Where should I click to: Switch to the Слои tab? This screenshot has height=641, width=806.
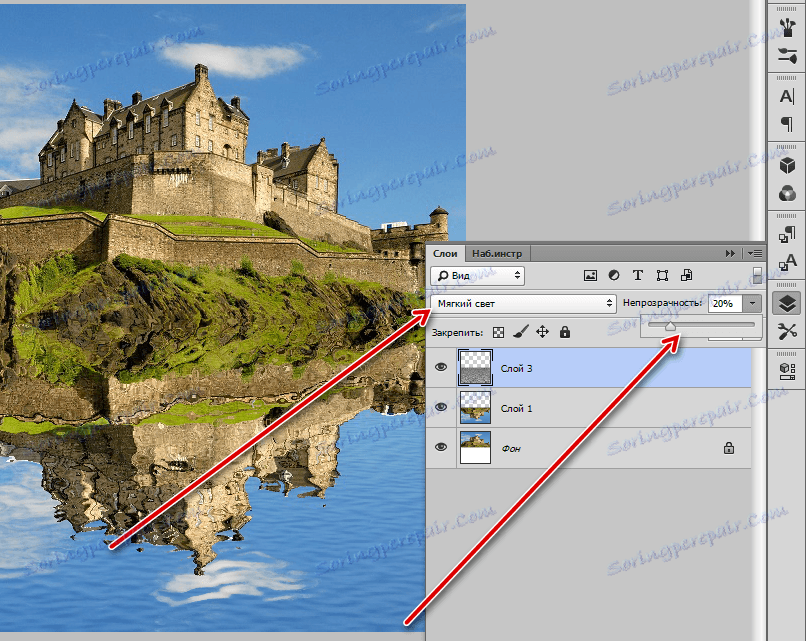(445, 253)
